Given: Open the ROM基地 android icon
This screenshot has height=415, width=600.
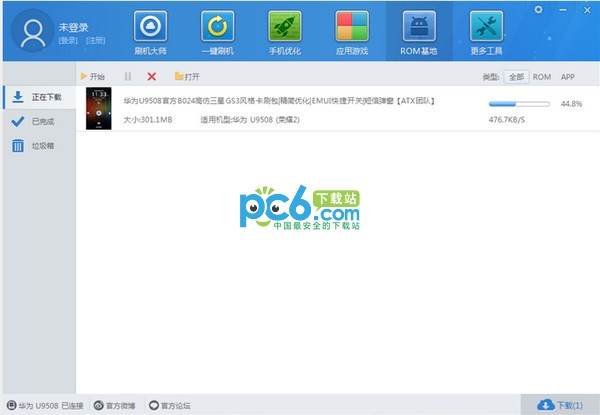Looking at the screenshot, I should pos(419,26).
